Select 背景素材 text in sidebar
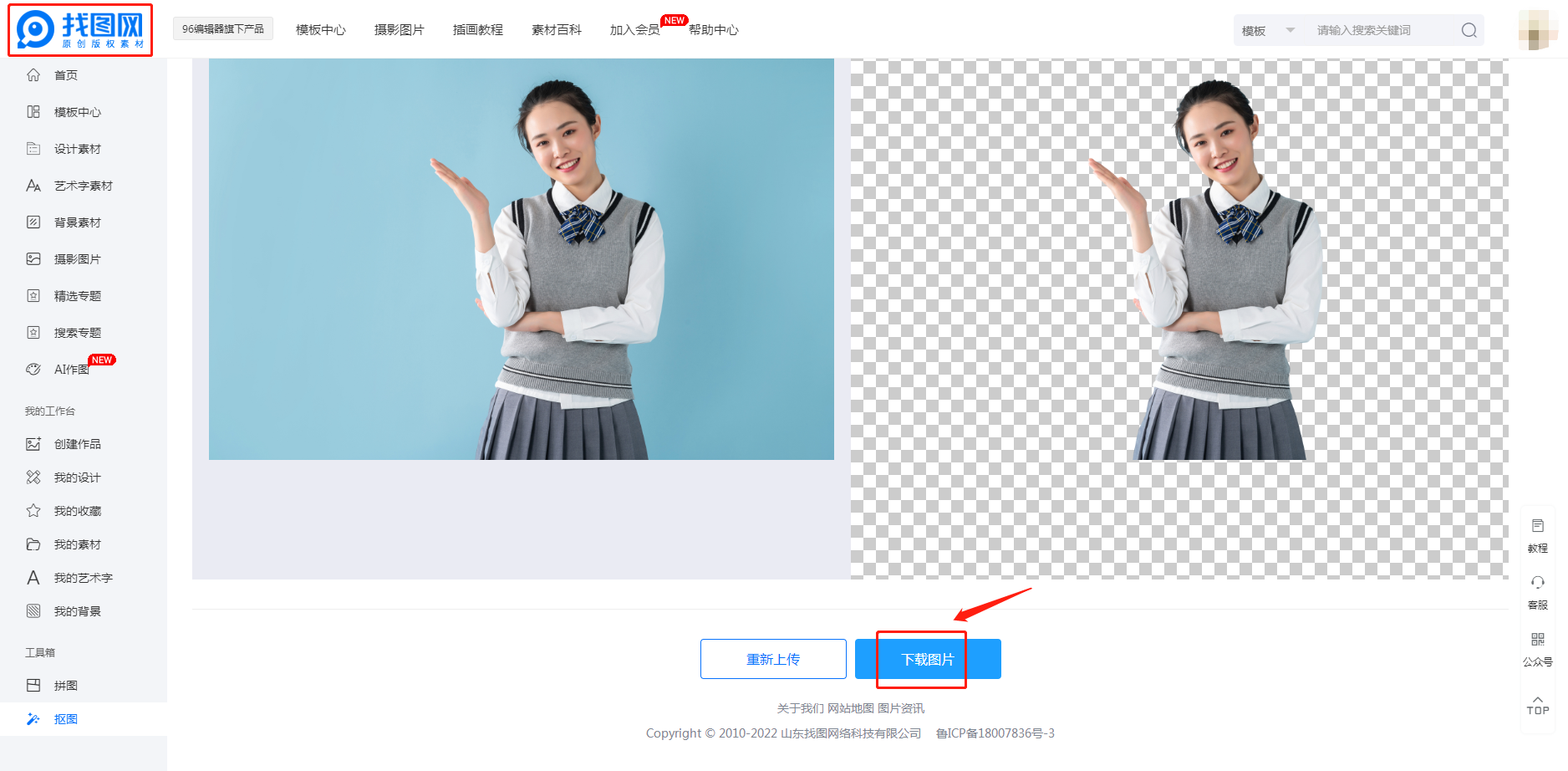Viewport: 1568px width, 771px height. coord(78,222)
